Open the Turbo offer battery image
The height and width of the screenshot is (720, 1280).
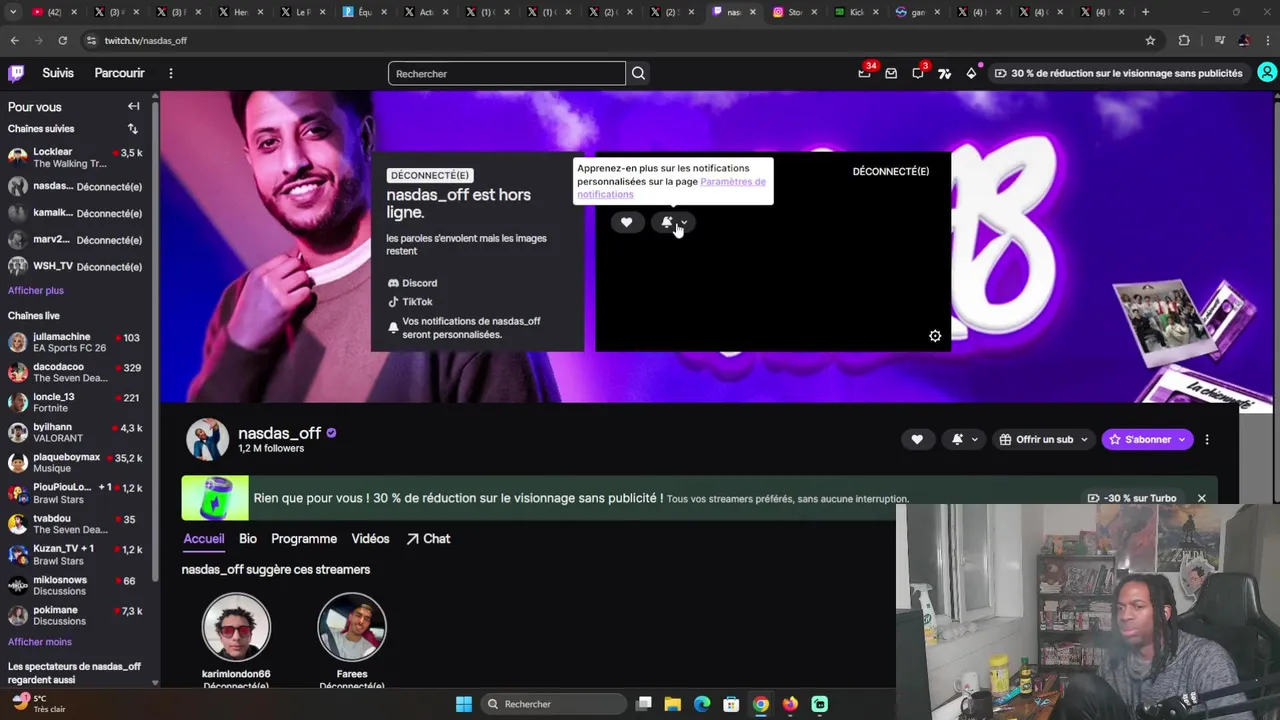(215, 498)
